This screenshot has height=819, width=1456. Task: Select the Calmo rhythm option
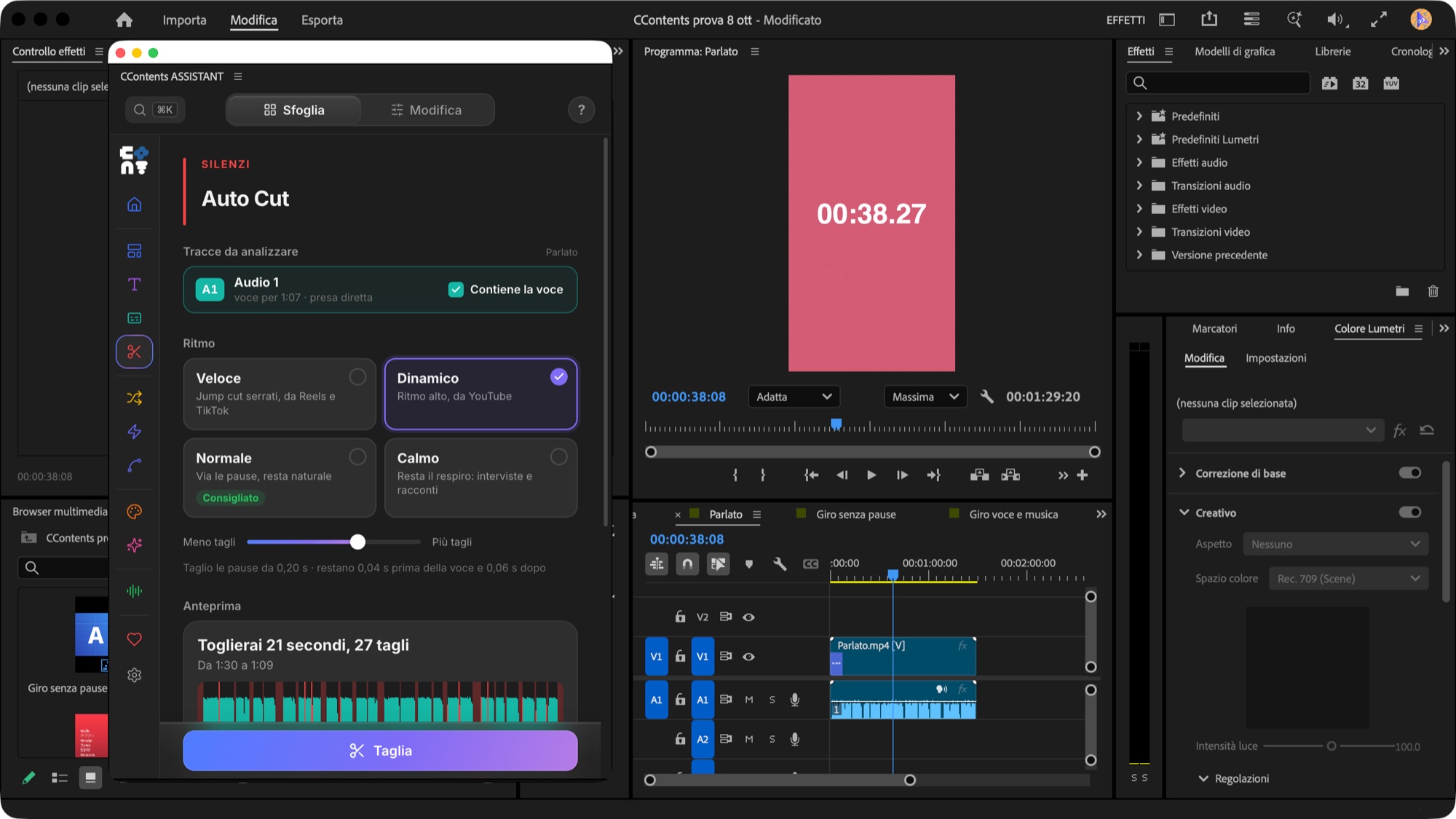click(x=480, y=478)
